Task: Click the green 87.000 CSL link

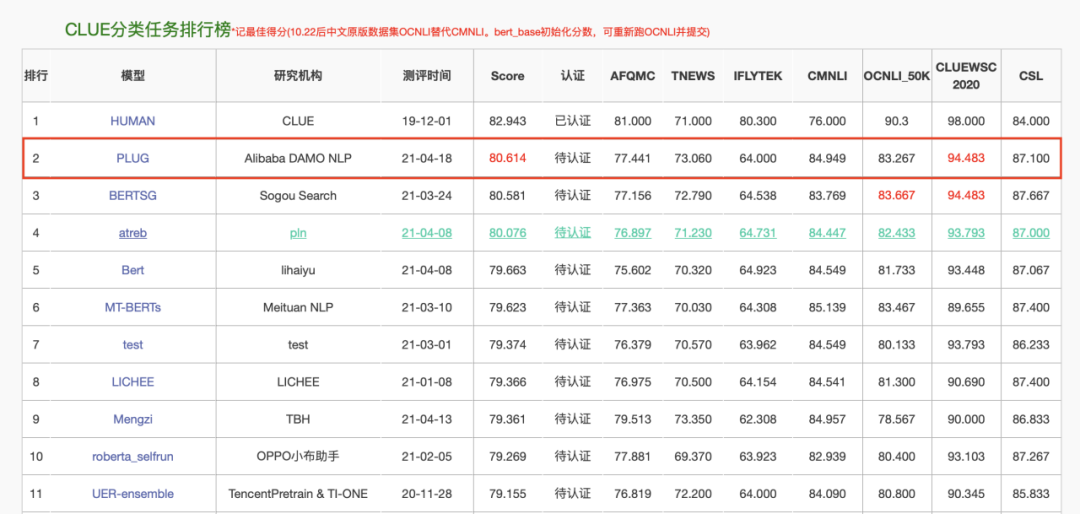Action: point(1031,233)
